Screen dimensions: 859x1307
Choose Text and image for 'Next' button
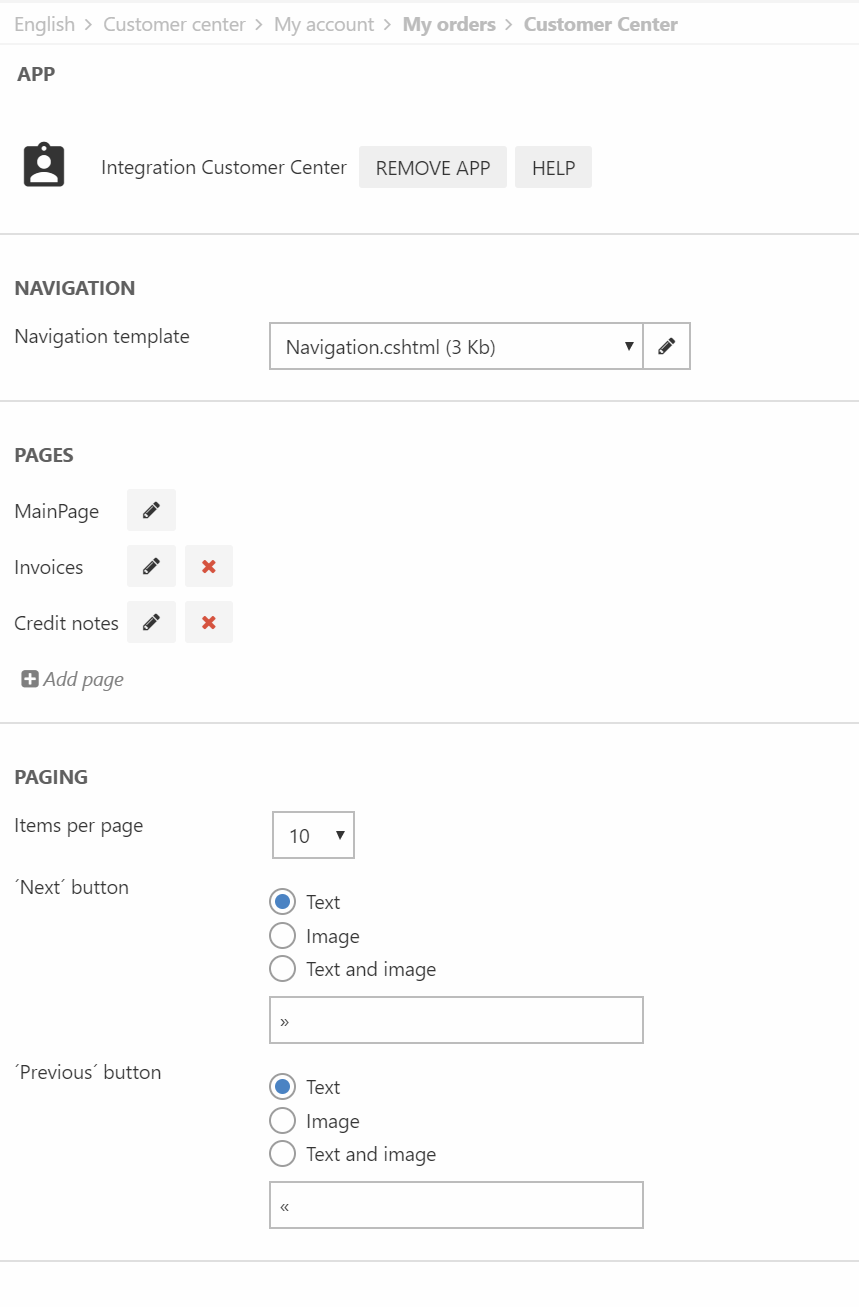(x=283, y=969)
